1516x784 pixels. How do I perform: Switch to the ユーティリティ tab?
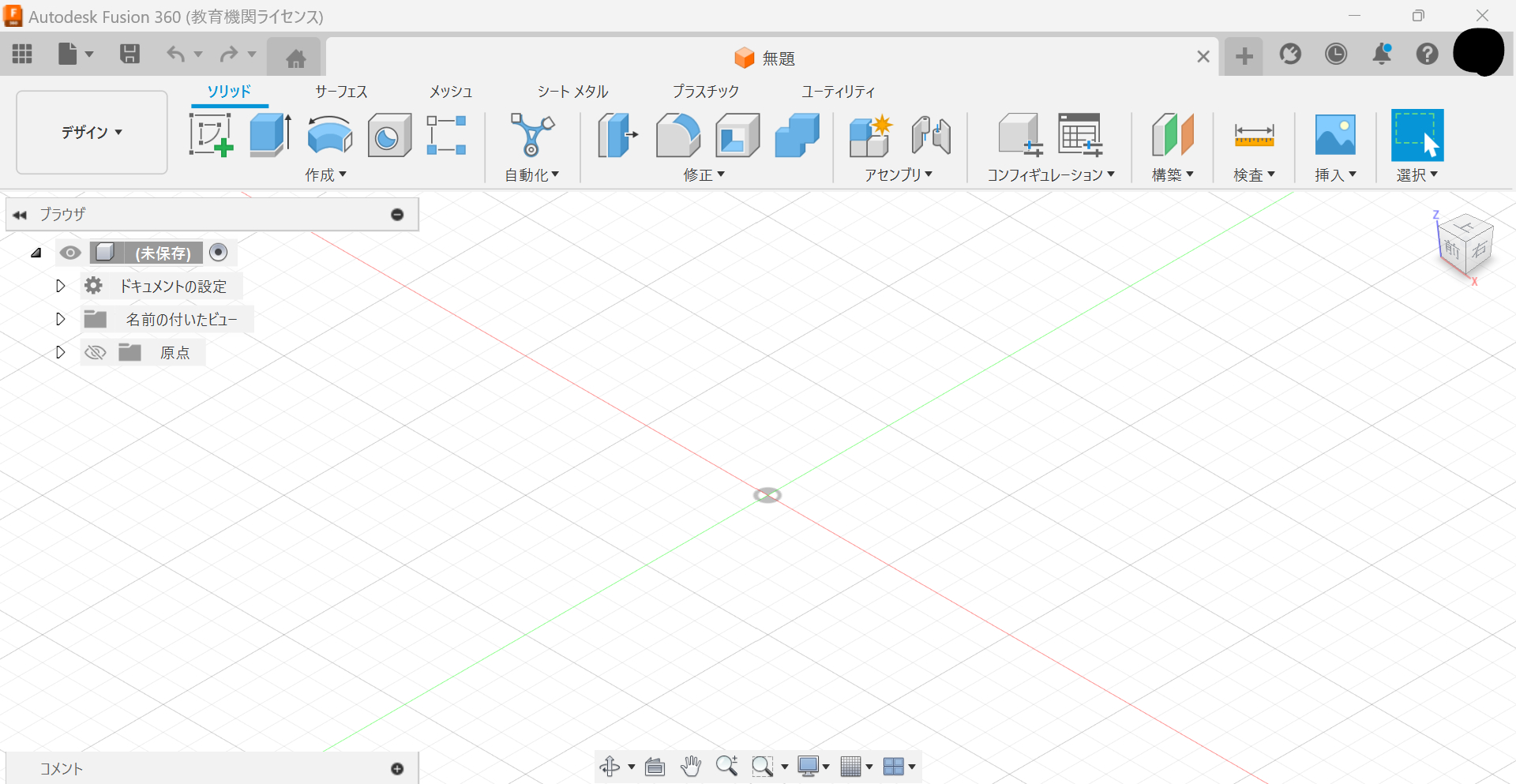click(838, 92)
